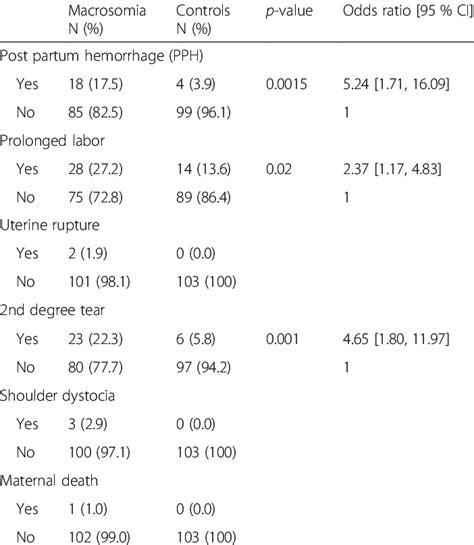Select the p-value column header
474x545 pixels.
coord(289,11)
